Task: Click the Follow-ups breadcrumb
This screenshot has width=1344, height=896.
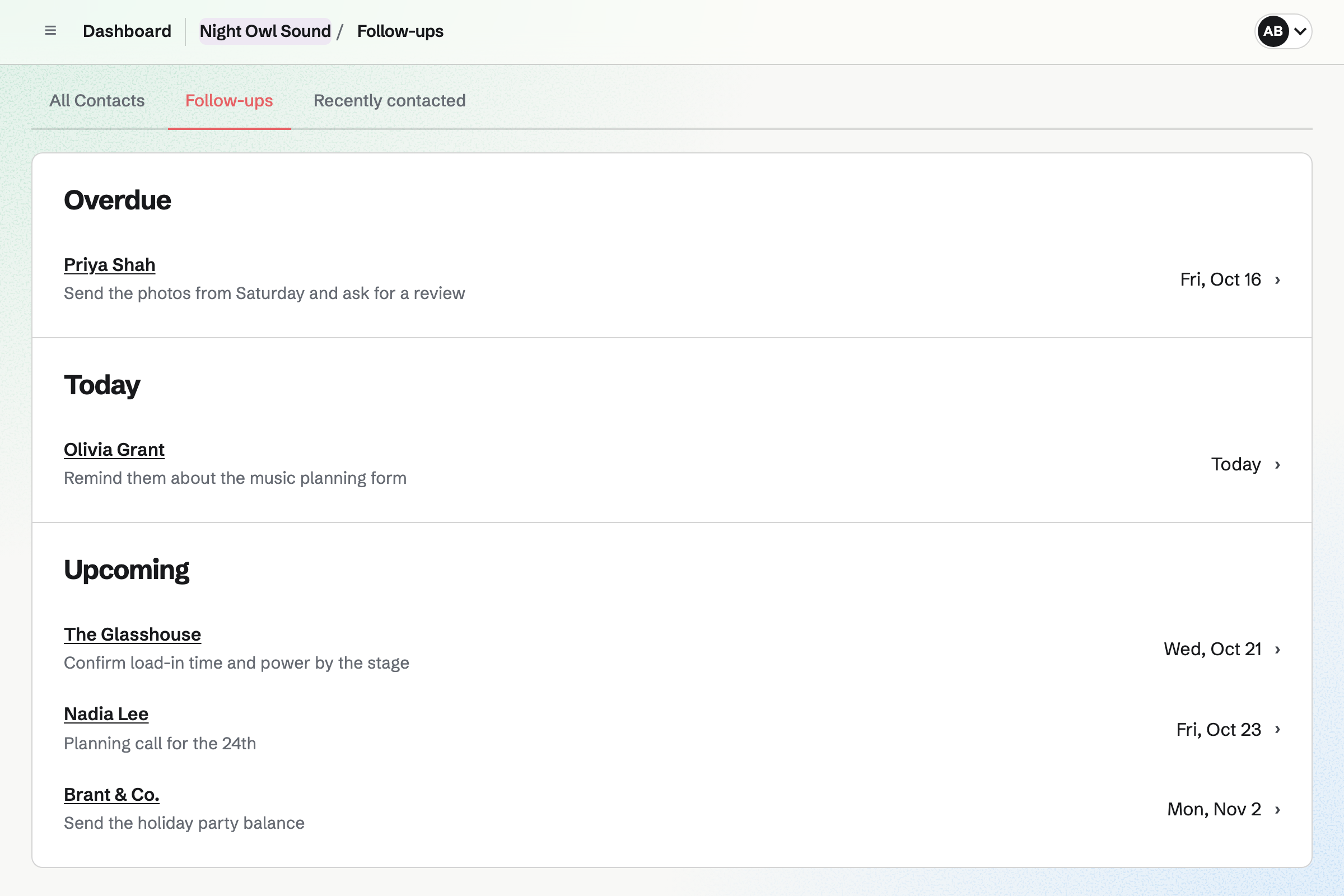Action: pyautogui.click(x=400, y=31)
